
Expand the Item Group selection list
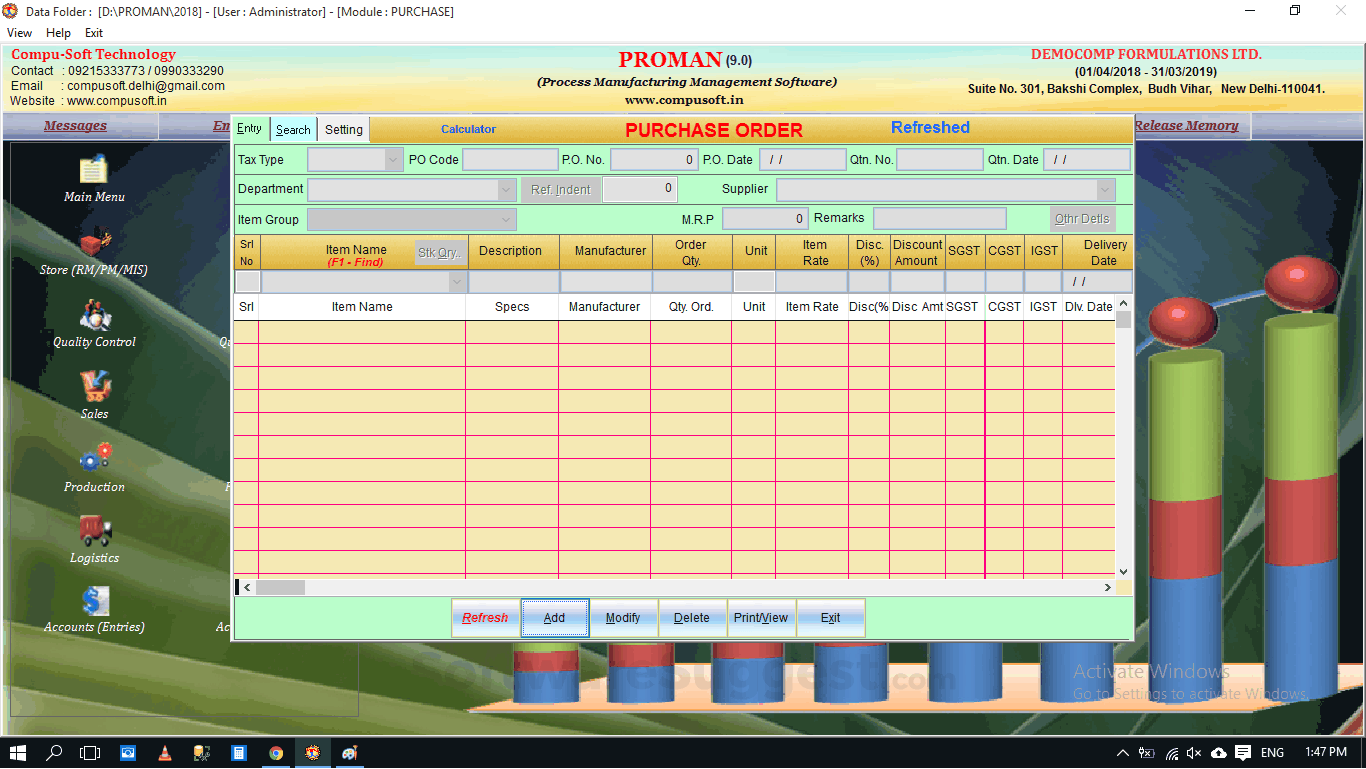505,218
